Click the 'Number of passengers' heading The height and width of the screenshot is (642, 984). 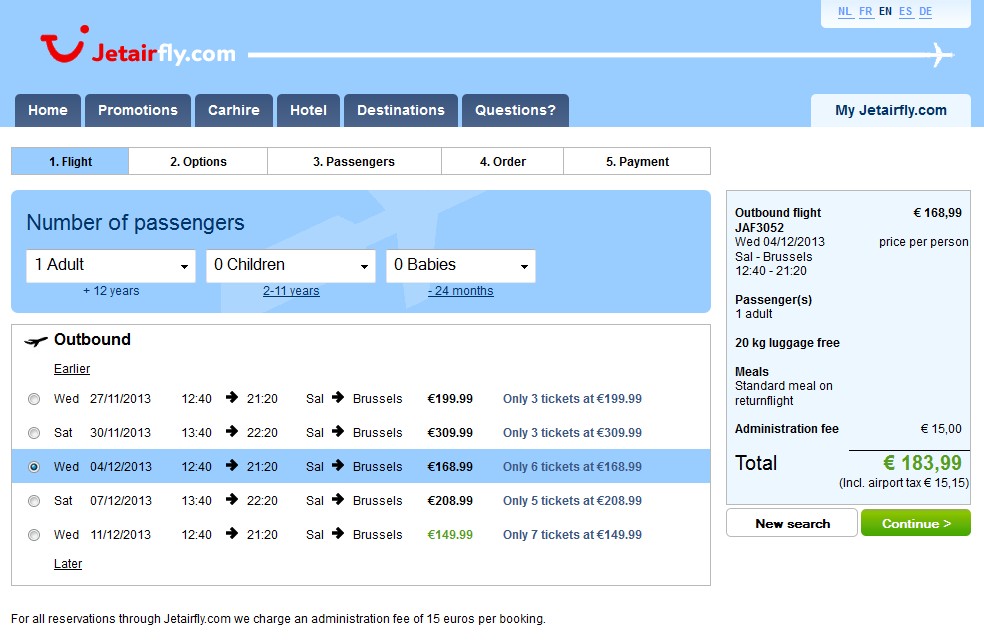[136, 223]
